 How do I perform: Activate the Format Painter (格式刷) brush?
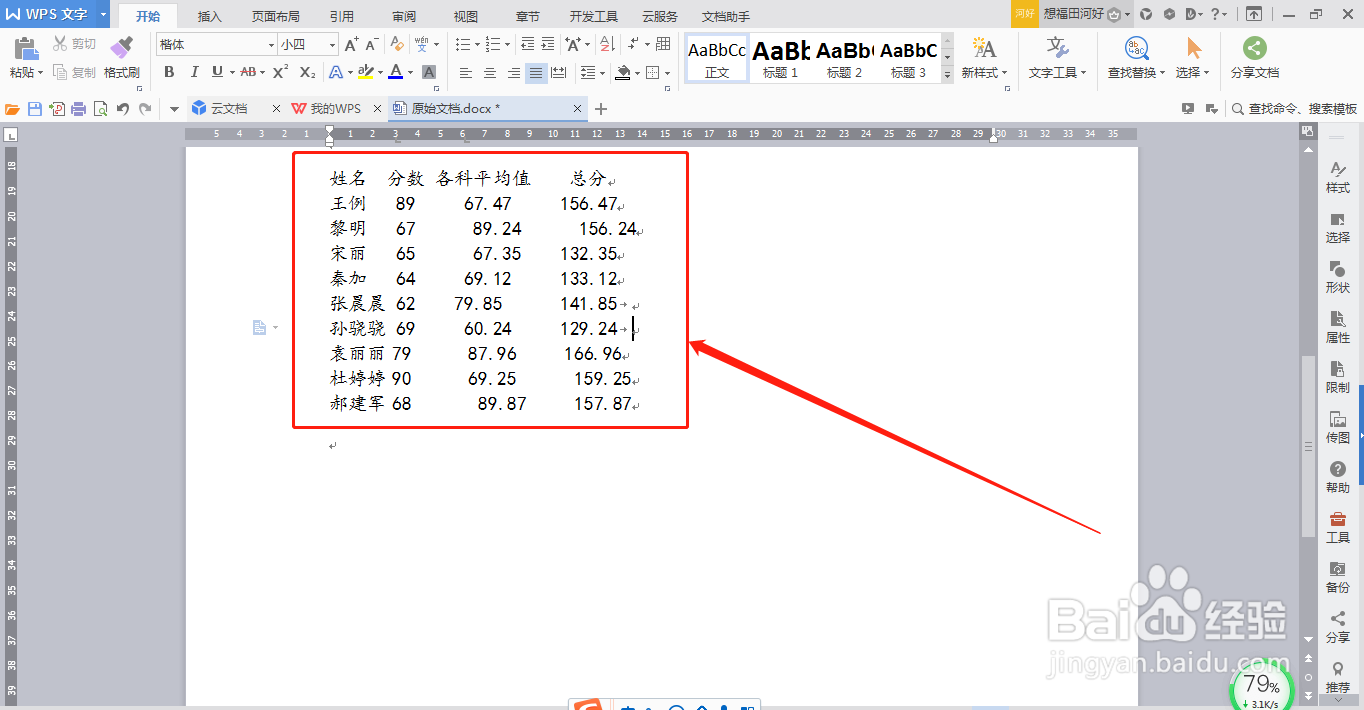[121, 58]
